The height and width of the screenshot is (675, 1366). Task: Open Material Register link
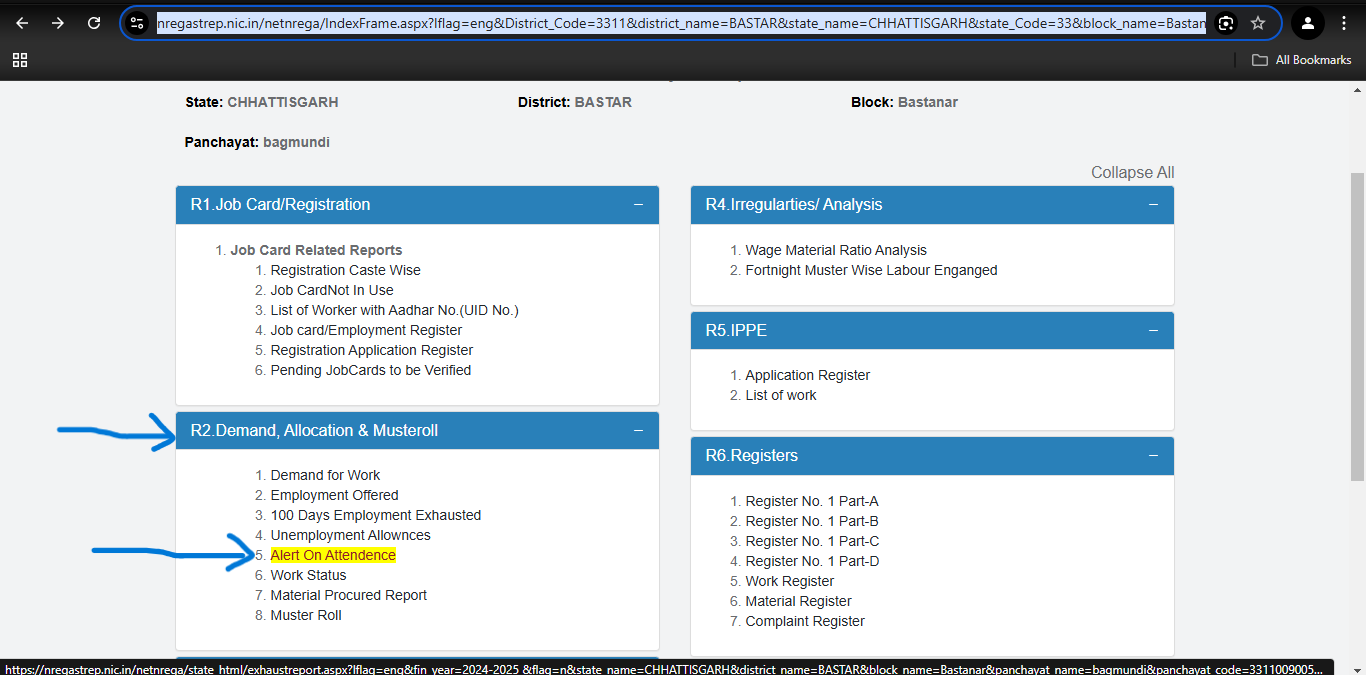coord(799,601)
